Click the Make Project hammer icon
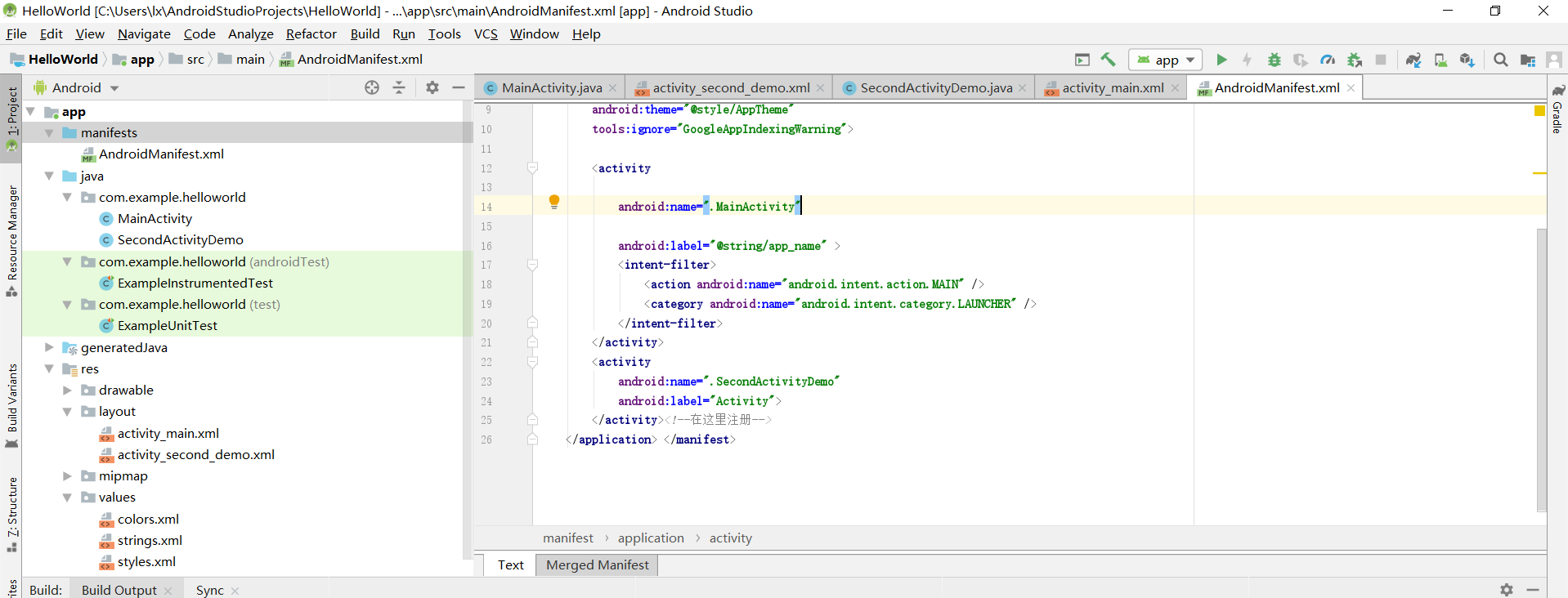The image size is (1568, 598). click(x=1109, y=60)
